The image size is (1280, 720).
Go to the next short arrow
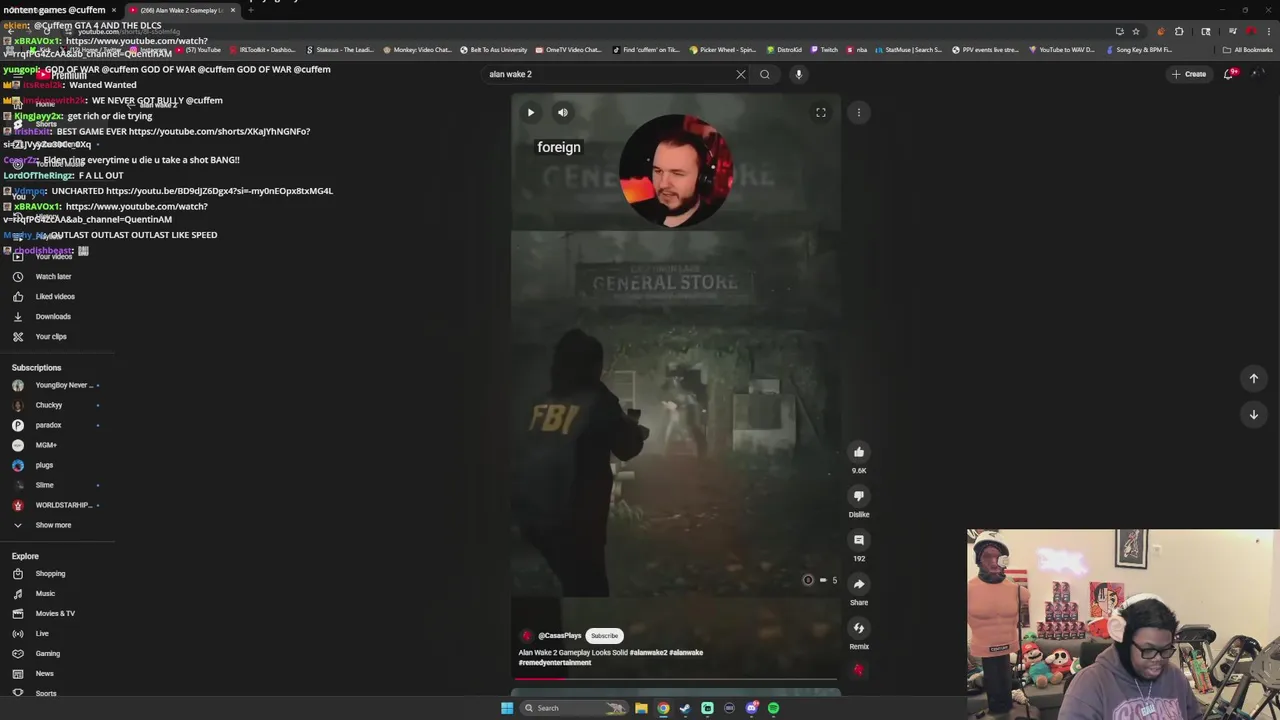[1253, 414]
